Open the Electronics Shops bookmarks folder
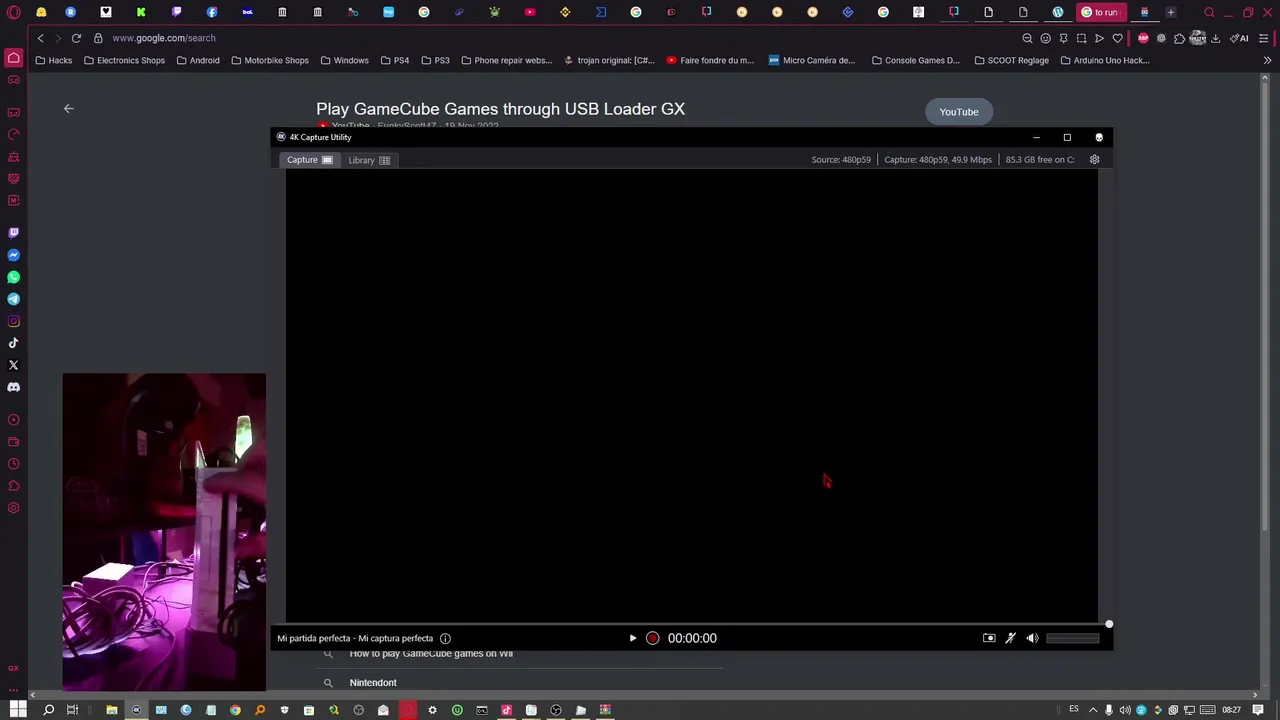The width and height of the screenshot is (1280, 720). (124, 60)
